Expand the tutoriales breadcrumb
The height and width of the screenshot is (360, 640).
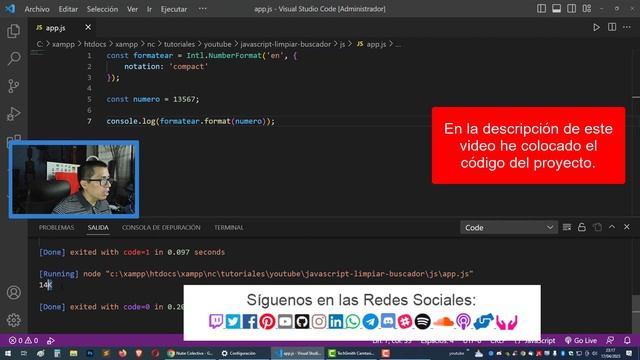pyautogui.click(x=179, y=44)
